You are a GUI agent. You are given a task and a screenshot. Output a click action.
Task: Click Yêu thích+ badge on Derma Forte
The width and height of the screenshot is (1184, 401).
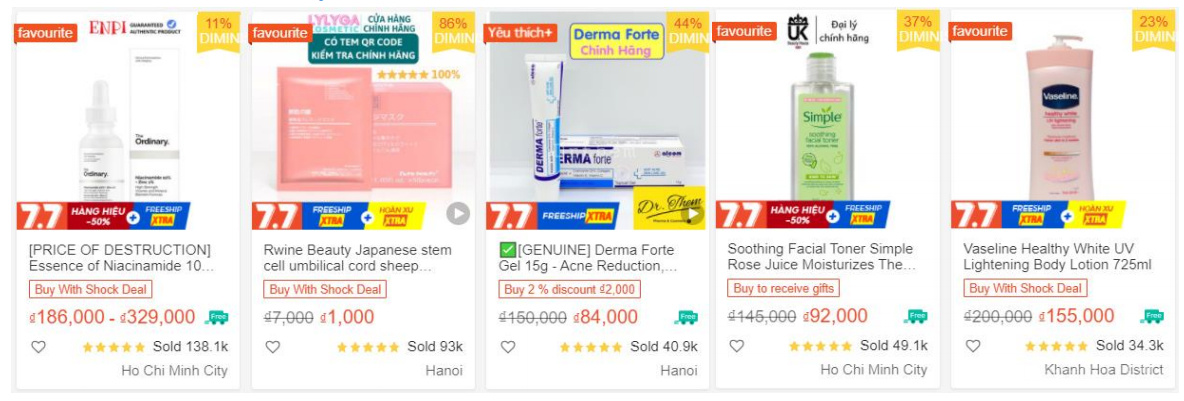[x=520, y=32]
